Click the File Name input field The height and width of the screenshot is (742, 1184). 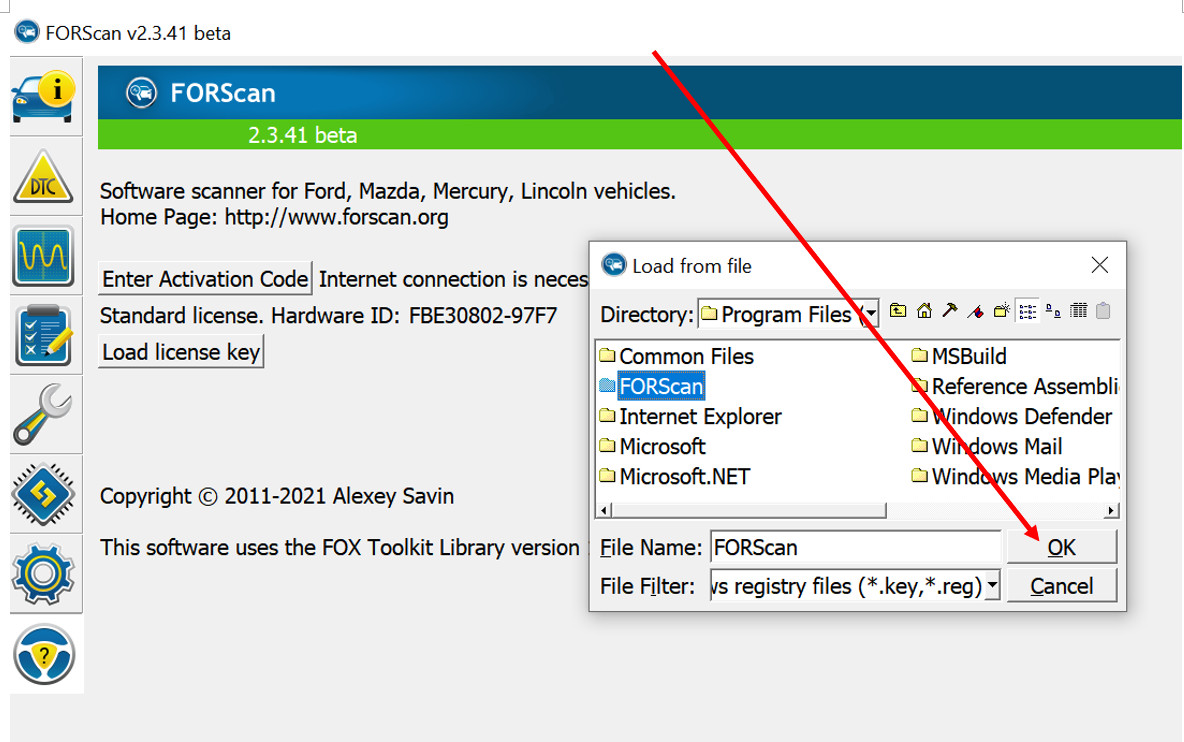pyautogui.click(x=855, y=548)
